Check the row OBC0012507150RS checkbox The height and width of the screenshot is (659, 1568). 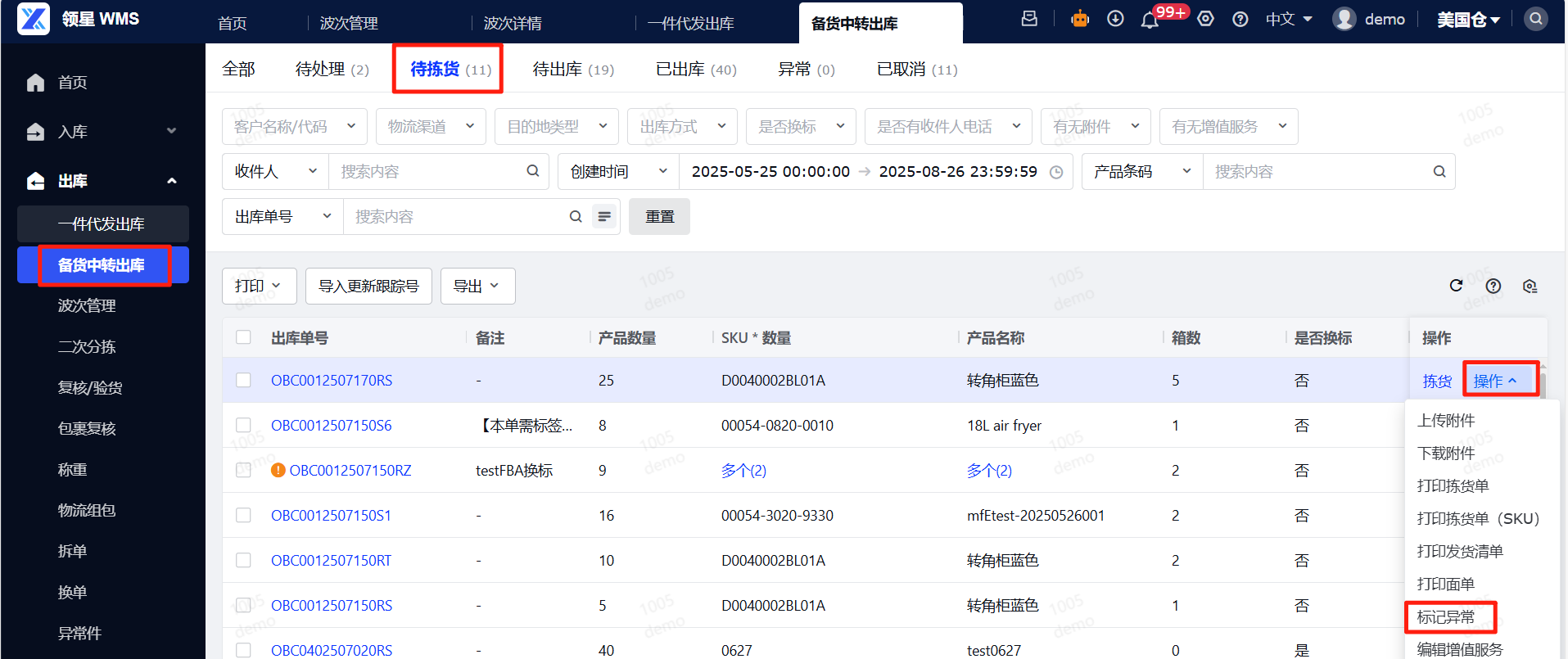pos(243,605)
